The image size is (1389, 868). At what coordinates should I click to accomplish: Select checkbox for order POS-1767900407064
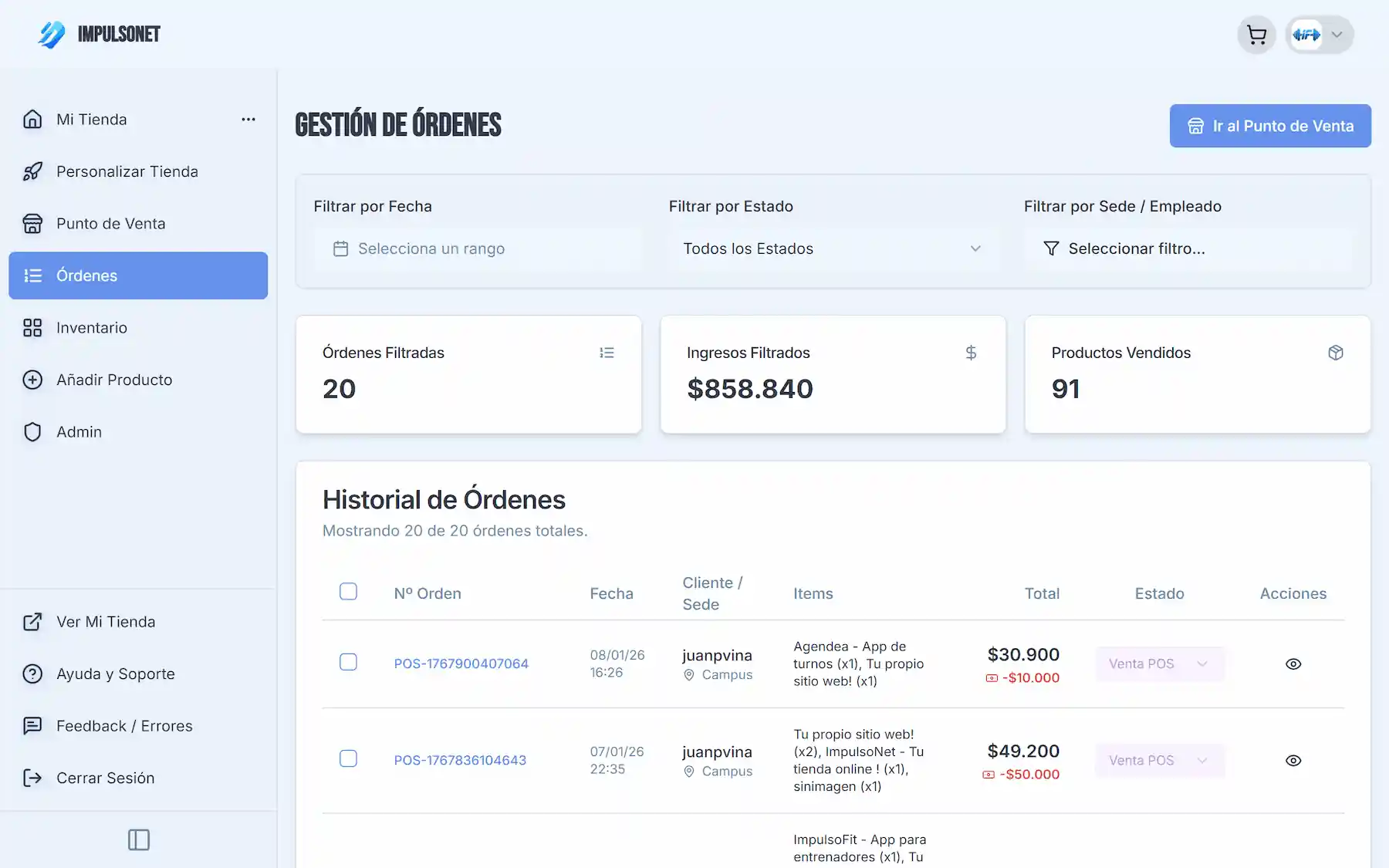349,662
